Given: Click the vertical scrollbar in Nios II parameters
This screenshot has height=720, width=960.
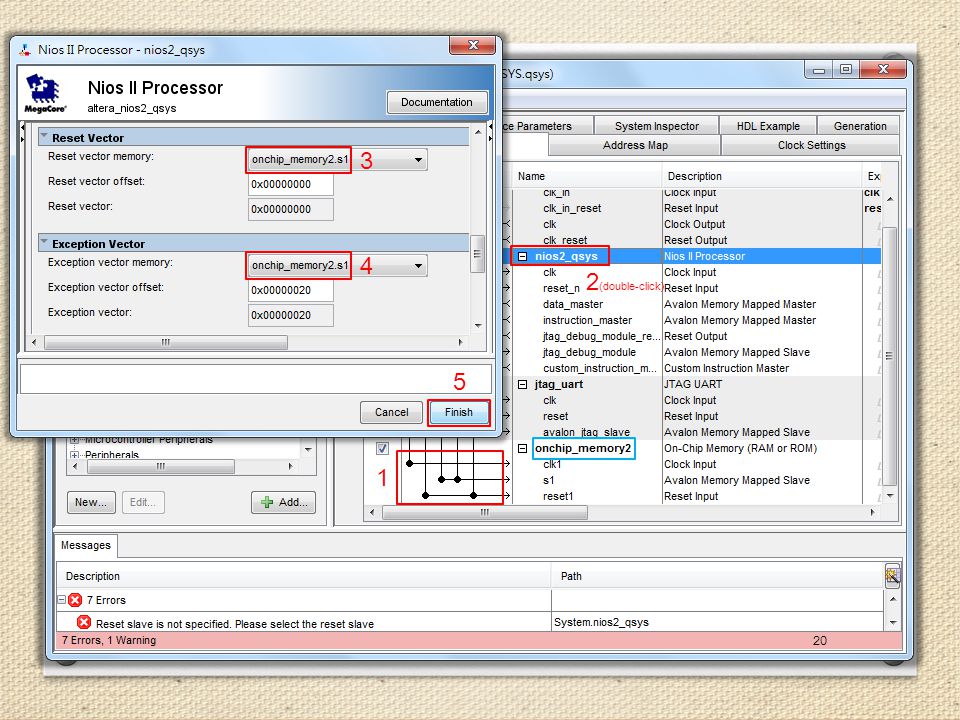Looking at the screenshot, I should (x=478, y=254).
